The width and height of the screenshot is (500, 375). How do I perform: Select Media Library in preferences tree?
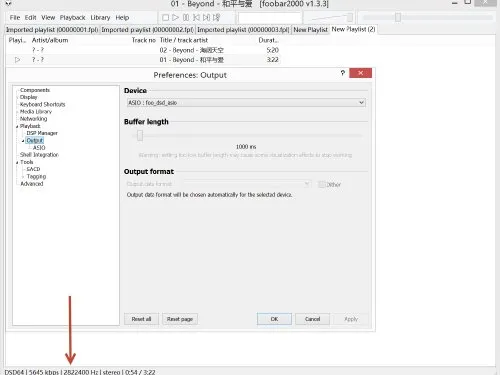point(36,112)
